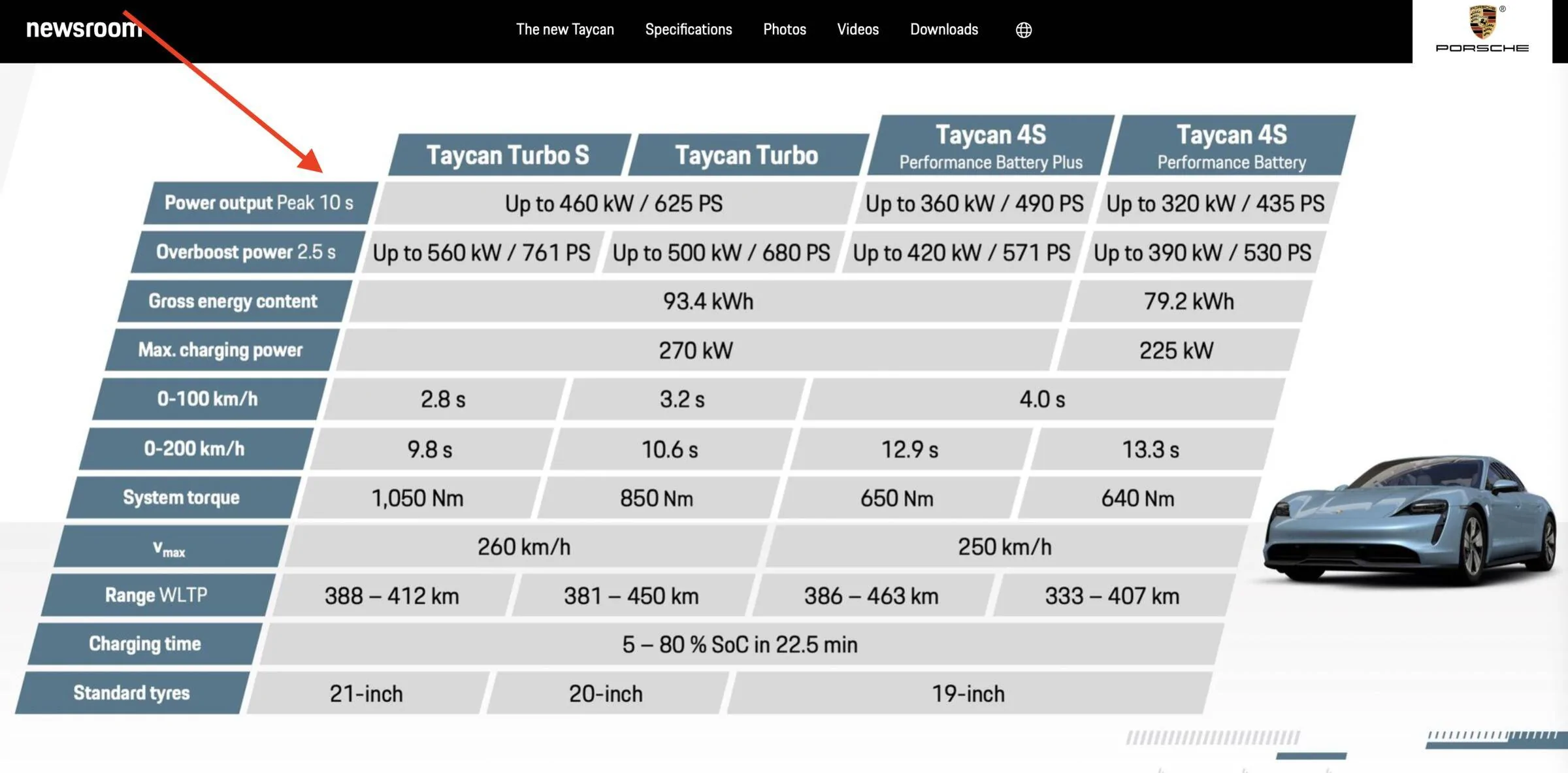The height and width of the screenshot is (773, 1568).
Task: Click the 2.8 s acceleration cell
Action: point(444,399)
